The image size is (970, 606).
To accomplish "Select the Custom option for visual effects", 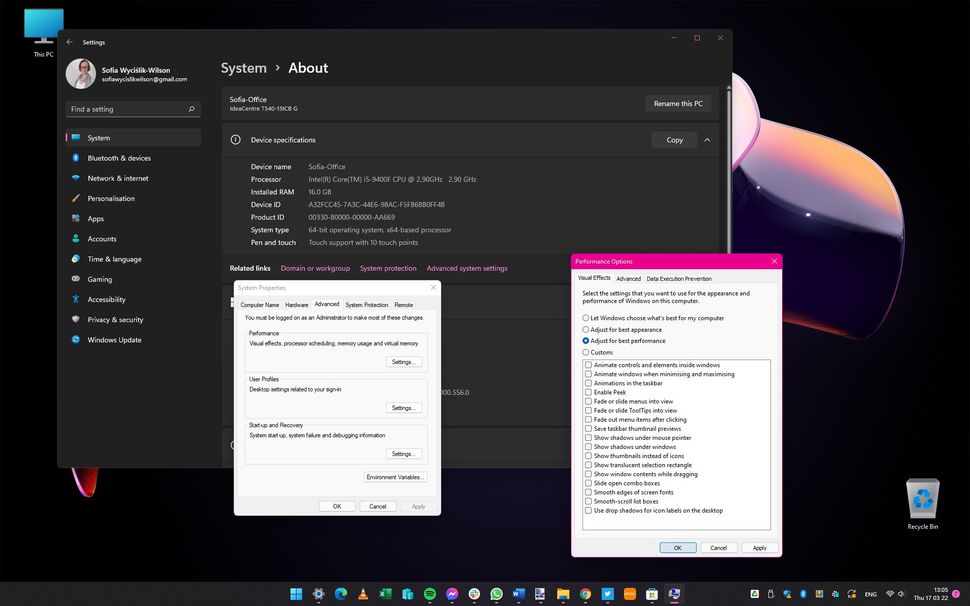I will (x=584, y=352).
